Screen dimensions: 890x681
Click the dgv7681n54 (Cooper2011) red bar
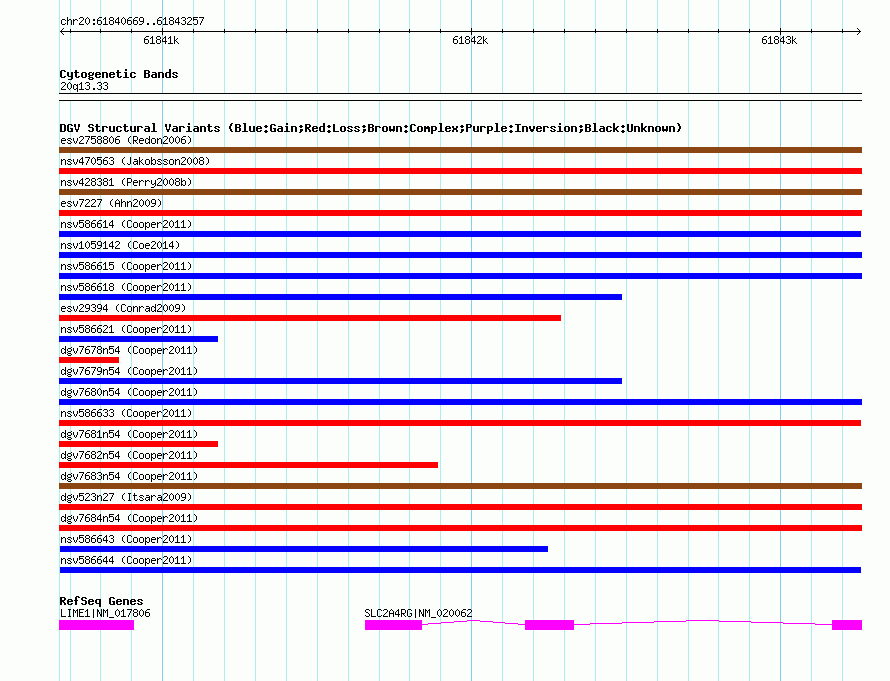point(138,444)
